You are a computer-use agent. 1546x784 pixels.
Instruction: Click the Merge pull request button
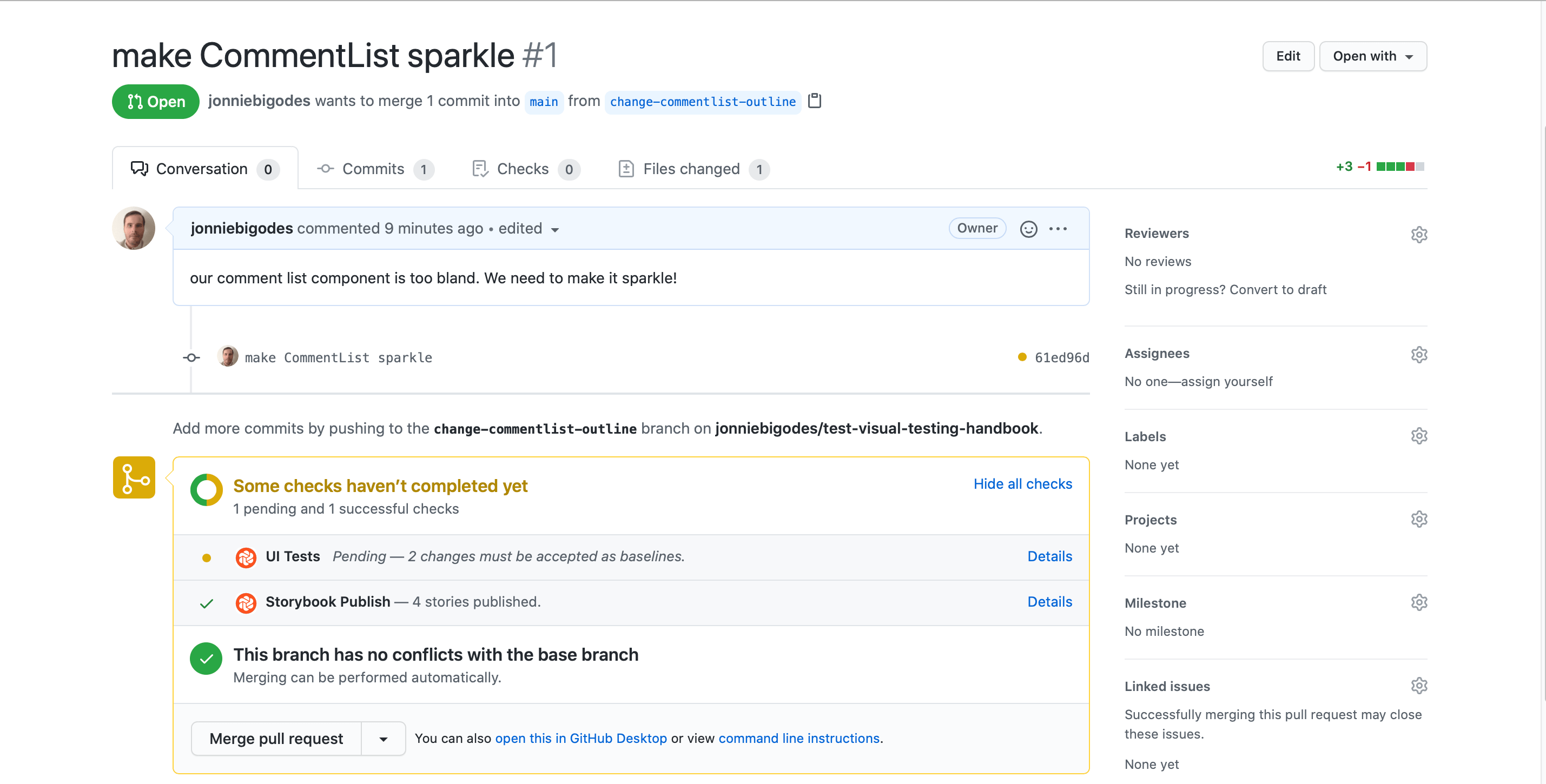tap(277, 737)
